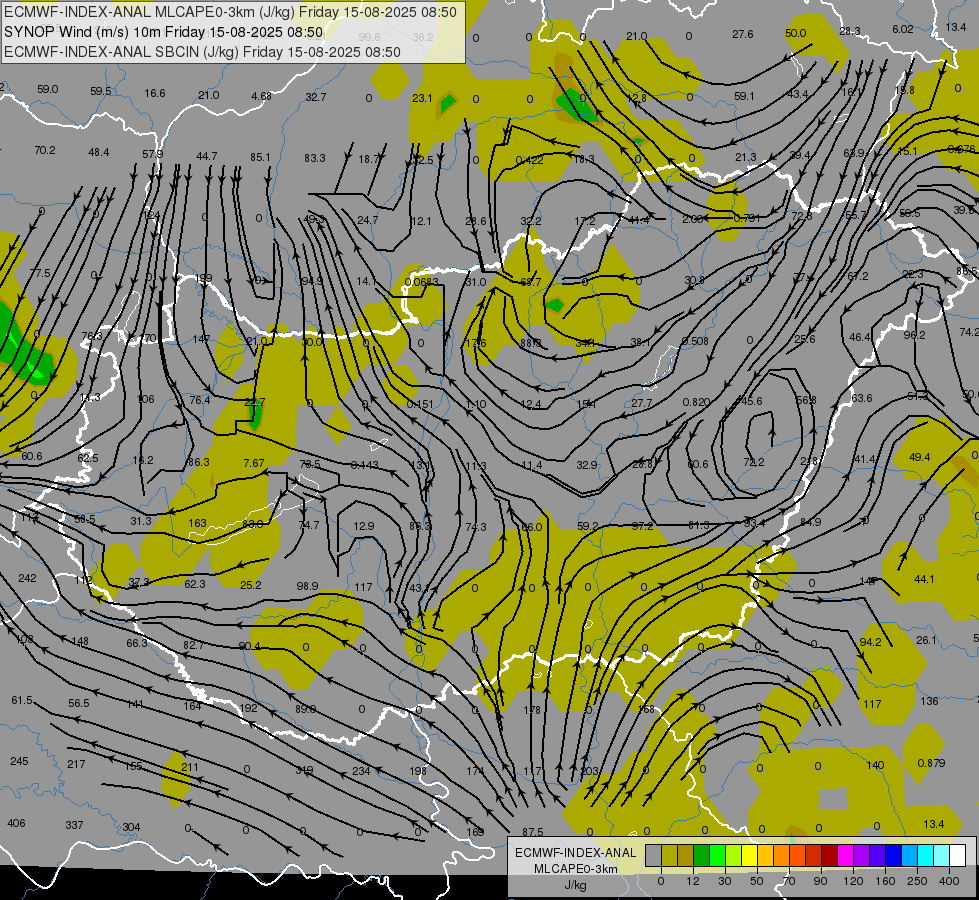Click the map value 85.1

pyautogui.click(x=260, y=157)
